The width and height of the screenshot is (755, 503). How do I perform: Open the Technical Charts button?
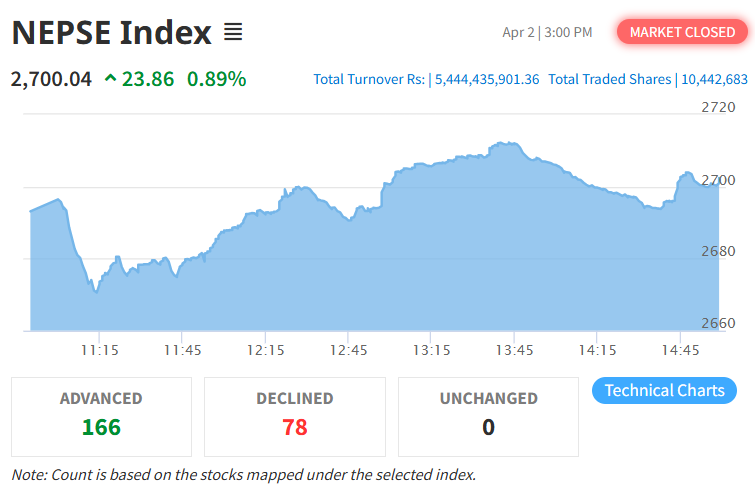[x=664, y=390]
